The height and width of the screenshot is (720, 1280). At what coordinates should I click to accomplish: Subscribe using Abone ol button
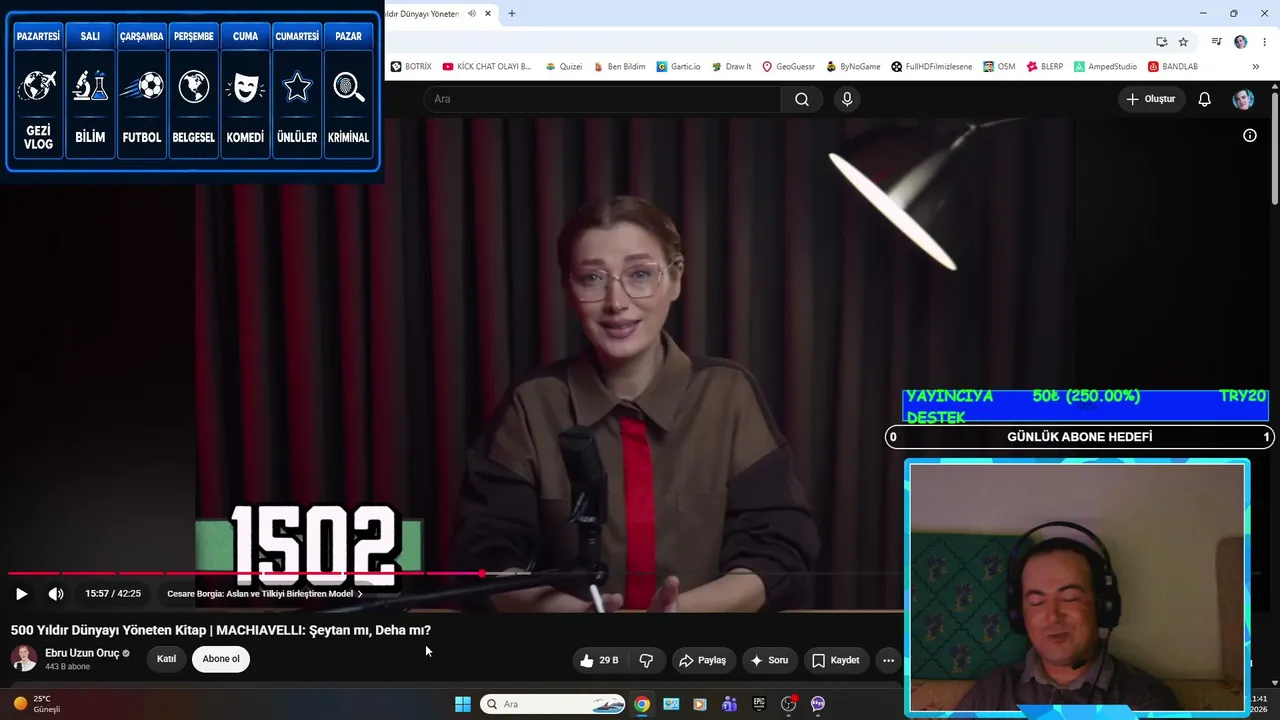(x=221, y=659)
